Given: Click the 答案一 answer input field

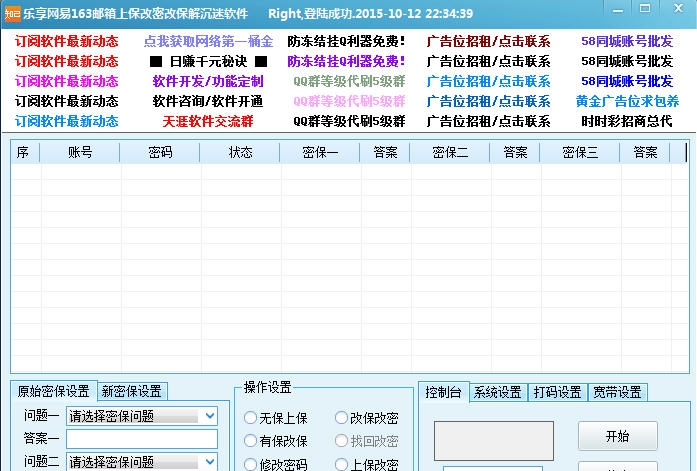Looking at the screenshot, I should pyautogui.click(x=142, y=439).
